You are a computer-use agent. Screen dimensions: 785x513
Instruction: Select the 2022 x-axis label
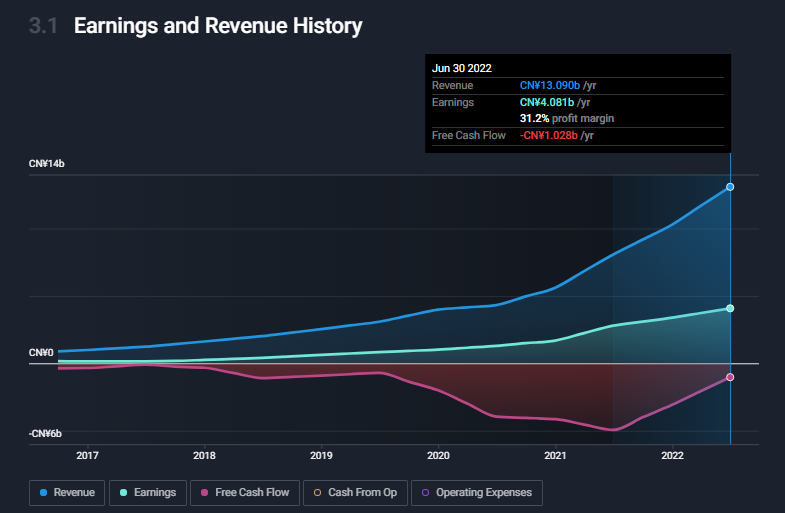pos(672,455)
